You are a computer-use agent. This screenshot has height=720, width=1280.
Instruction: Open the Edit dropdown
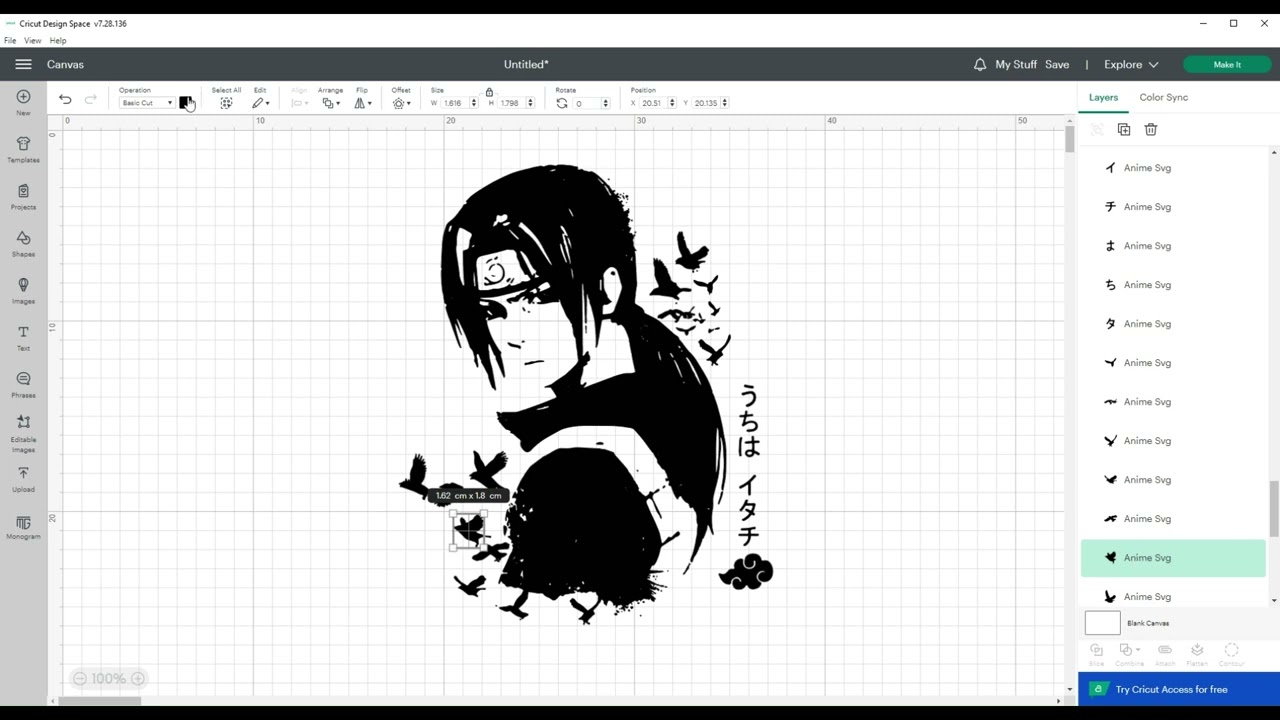261,103
